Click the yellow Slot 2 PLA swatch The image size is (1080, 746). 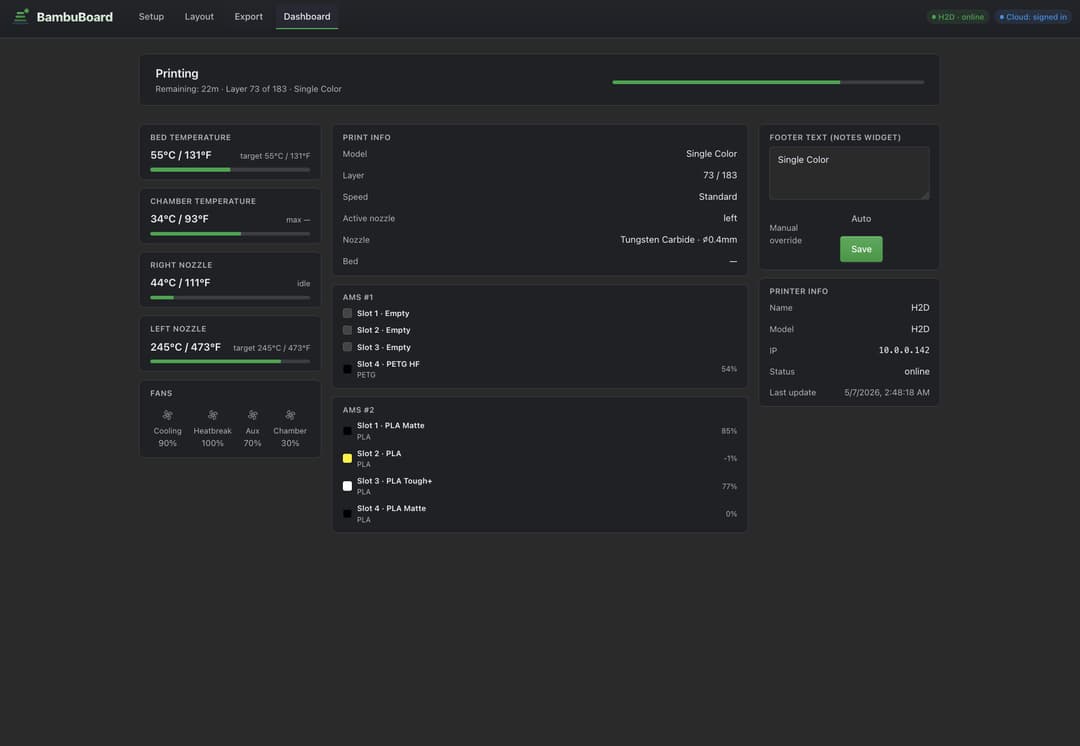347,458
